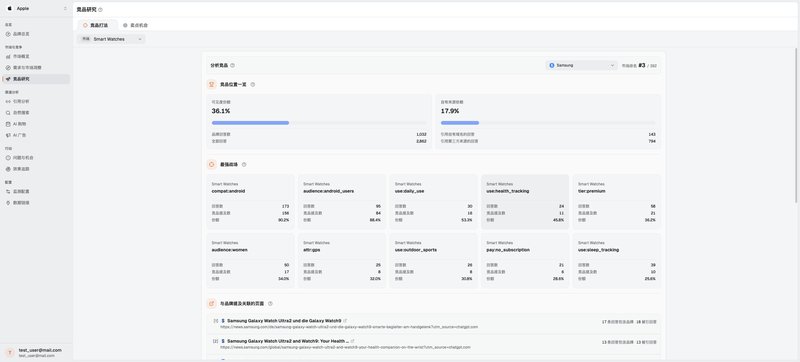The width and height of the screenshot is (800, 362).
Task: Expand the Apple brand switcher chevrons
Action: [x=65, y=9]
